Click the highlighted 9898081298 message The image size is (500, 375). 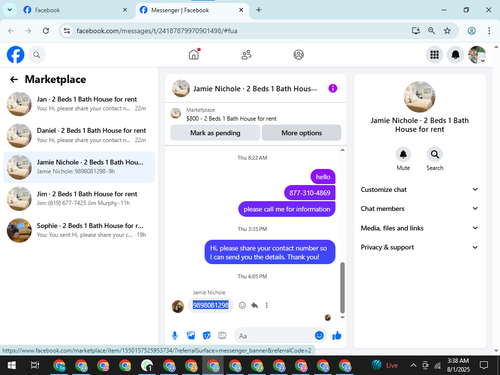coord(211,305)
